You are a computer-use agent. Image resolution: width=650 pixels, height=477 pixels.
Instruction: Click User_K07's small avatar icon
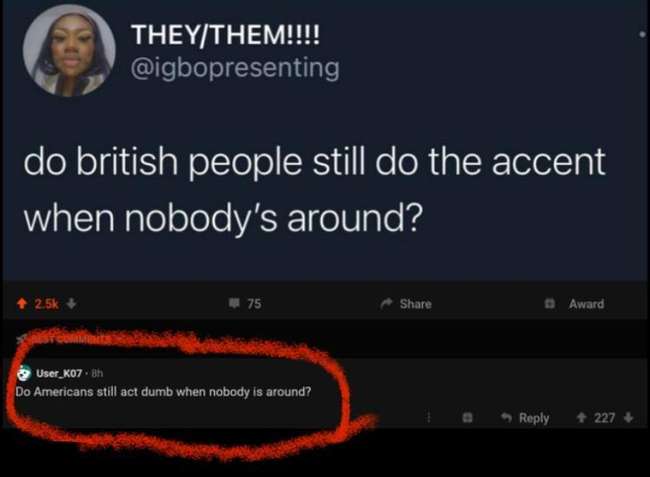[24, 373]
